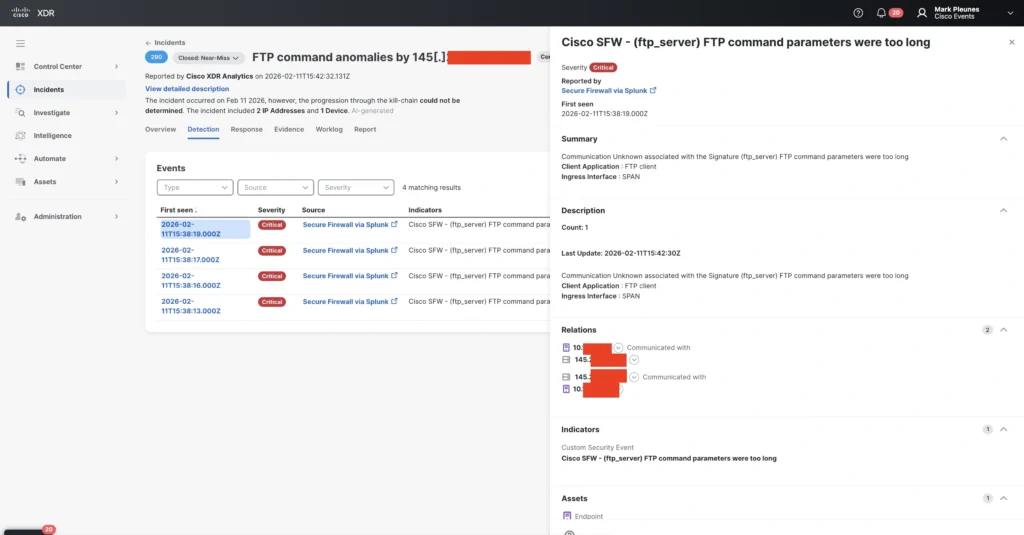Click Secure Firewall via Splunk in first event row
Viewport: 1024px width, 535px height.
345,225
